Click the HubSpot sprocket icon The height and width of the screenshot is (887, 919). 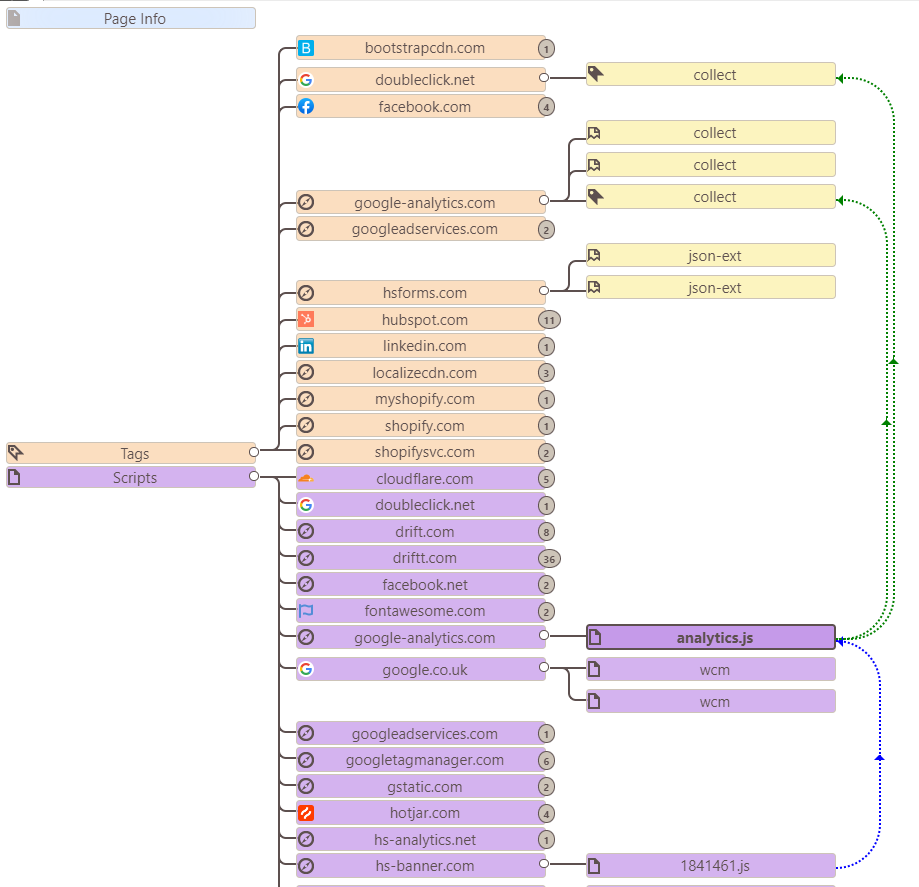click(x=306, y=320)
